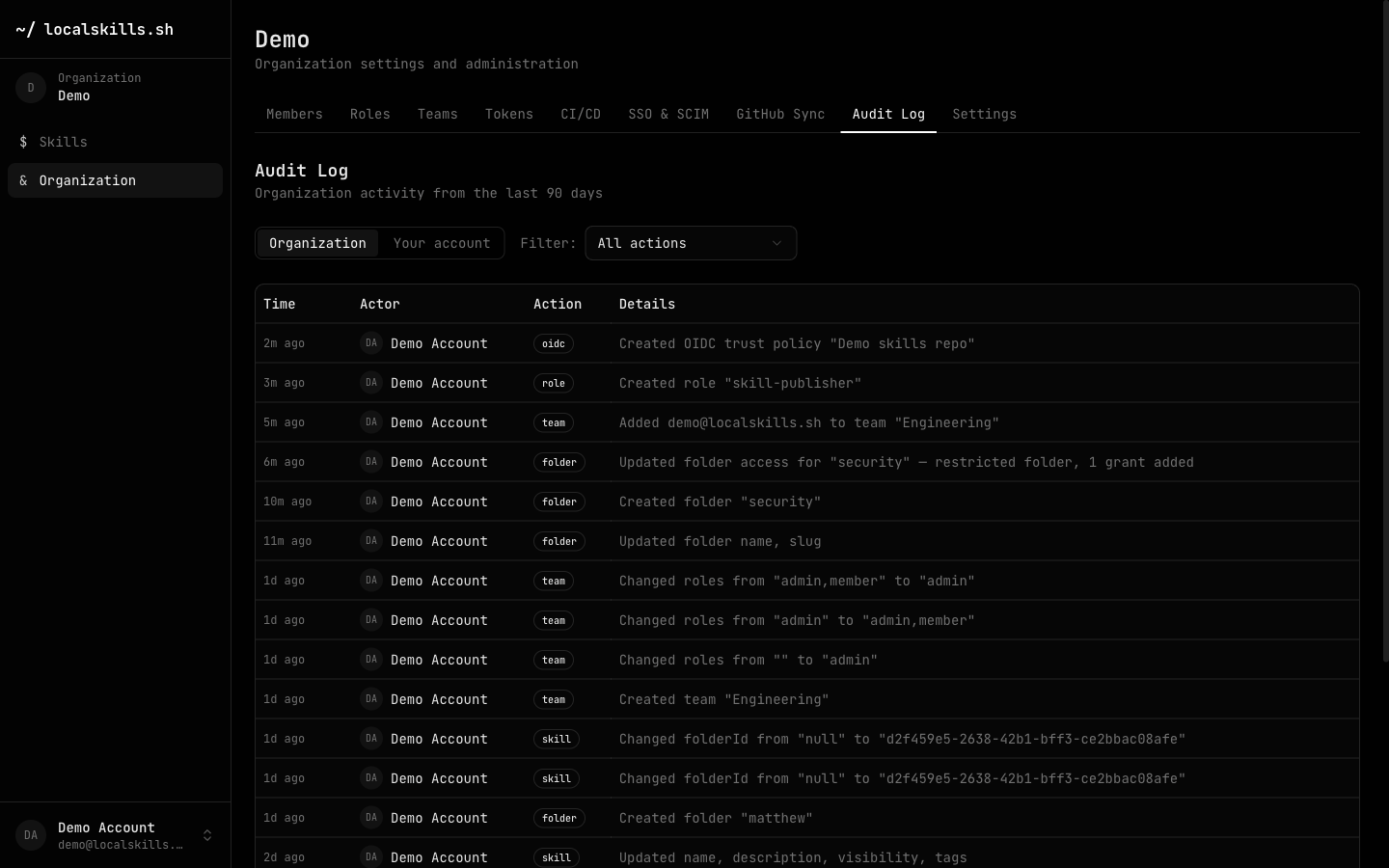Image resolution: width=1389 pixels, height=868 pixels.
Task: Click the Details column header
Action: coord(647,304)
